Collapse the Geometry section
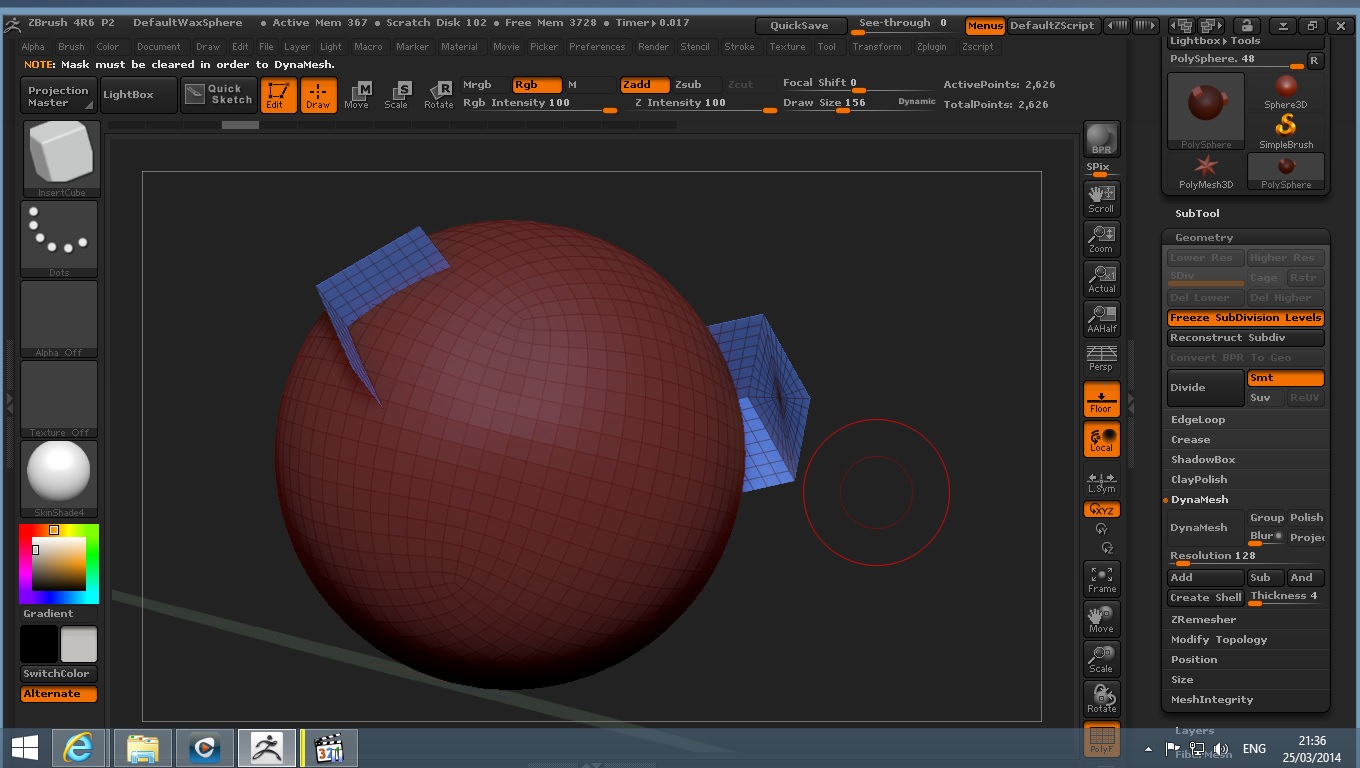The image size is (1360, 768). point(1204,237)
